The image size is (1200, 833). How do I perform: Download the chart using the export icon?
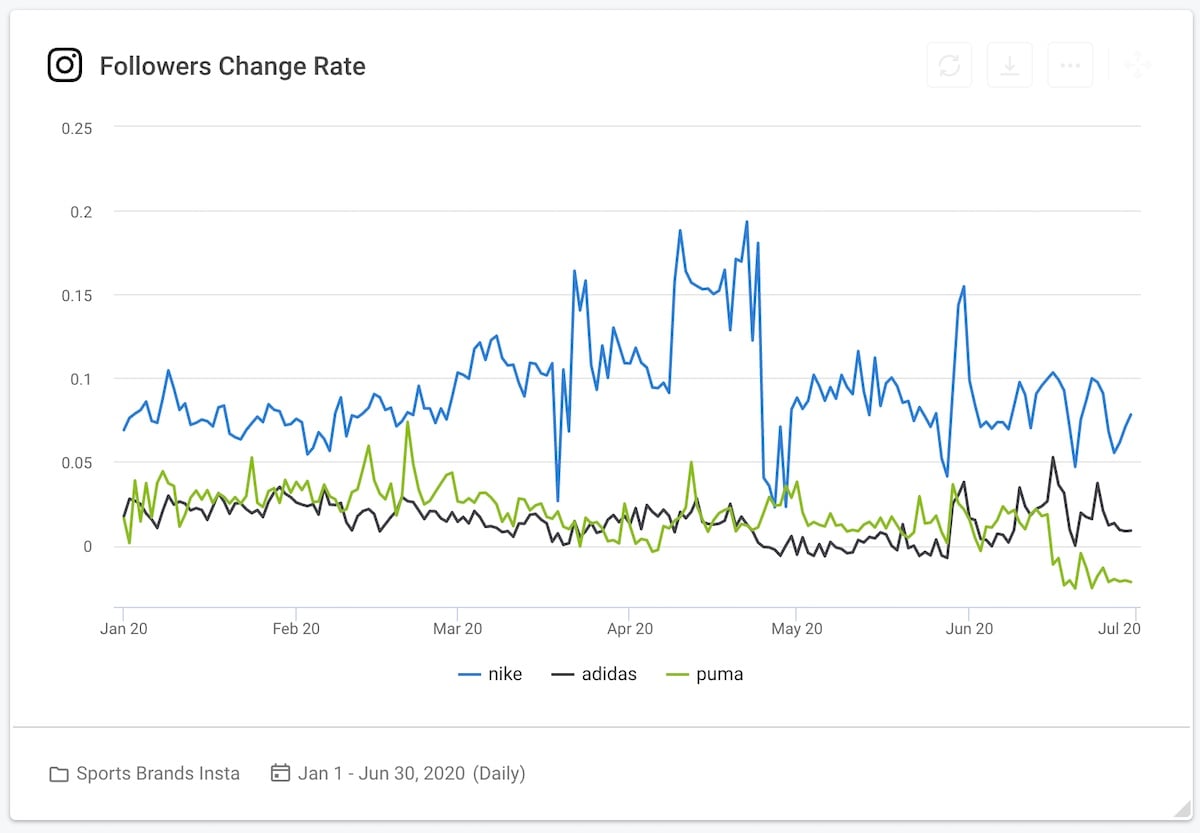1009,64
